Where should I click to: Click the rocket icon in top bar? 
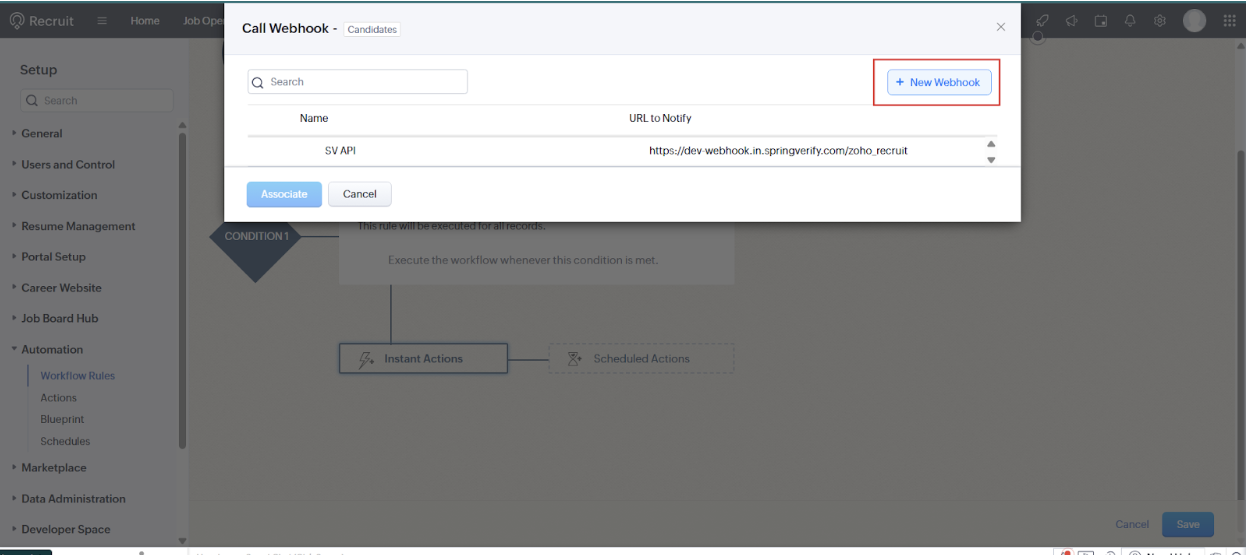[1042, 21]
